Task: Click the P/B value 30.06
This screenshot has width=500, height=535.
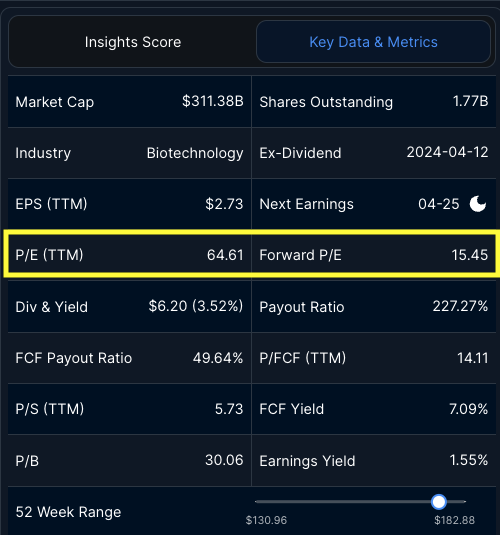Action: [x=224, y=460]
